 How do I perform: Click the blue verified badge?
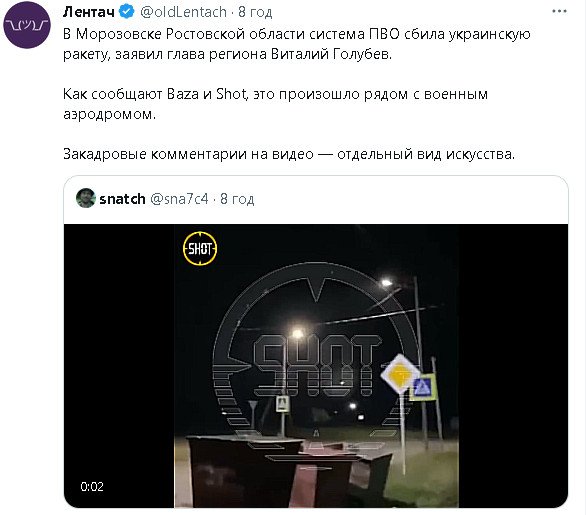click(x=126, y=12)
